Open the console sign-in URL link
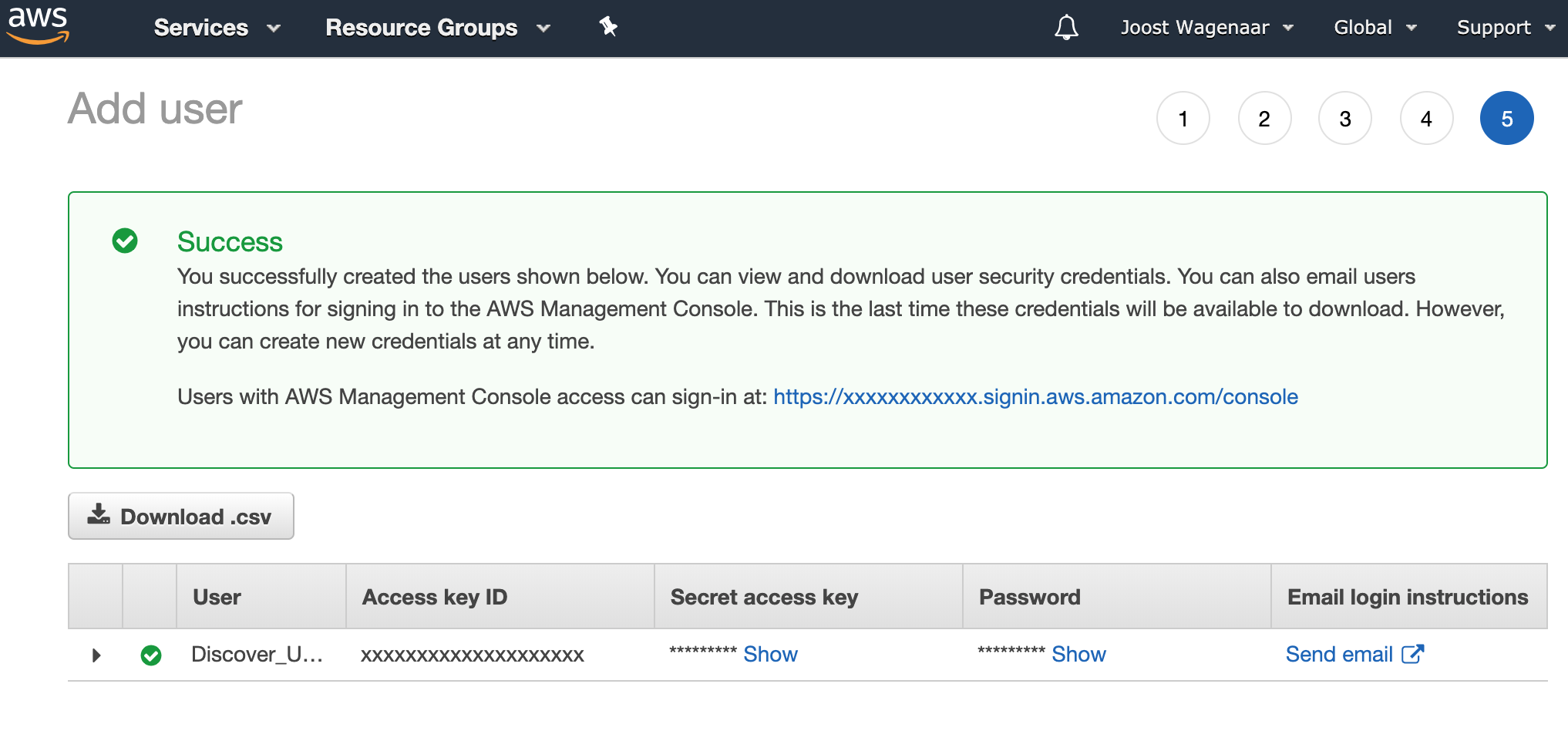Viewport: 1568px width, 731px height. coord(1035,397)
